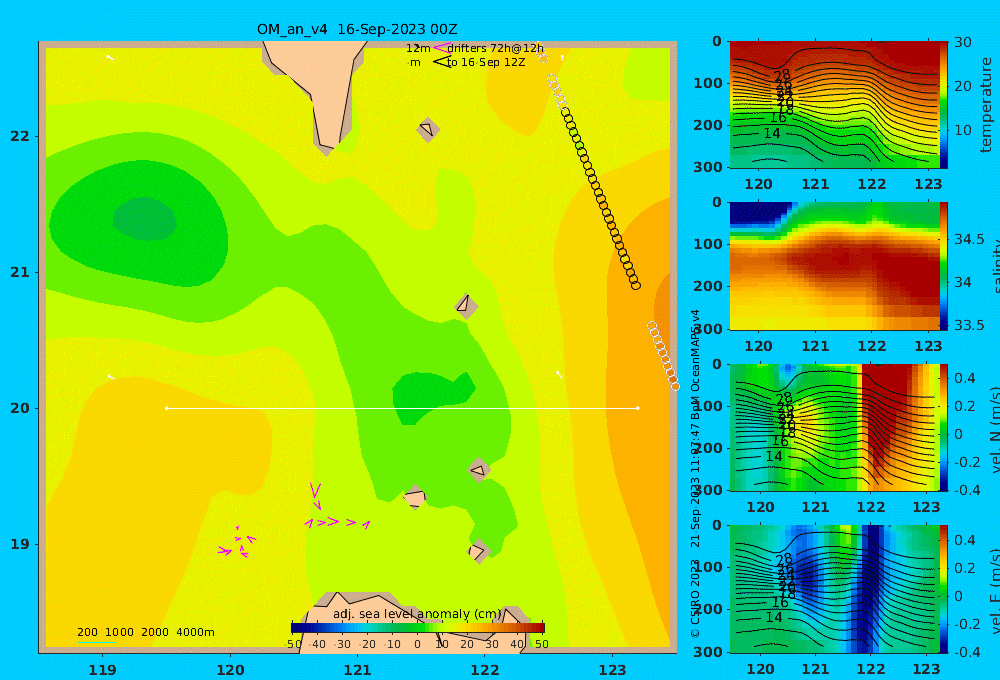Click the black arrow beside 'to 16 Sep 12Z'
This screenshot has width=1000, height=680.
click(x=442, y=62)
